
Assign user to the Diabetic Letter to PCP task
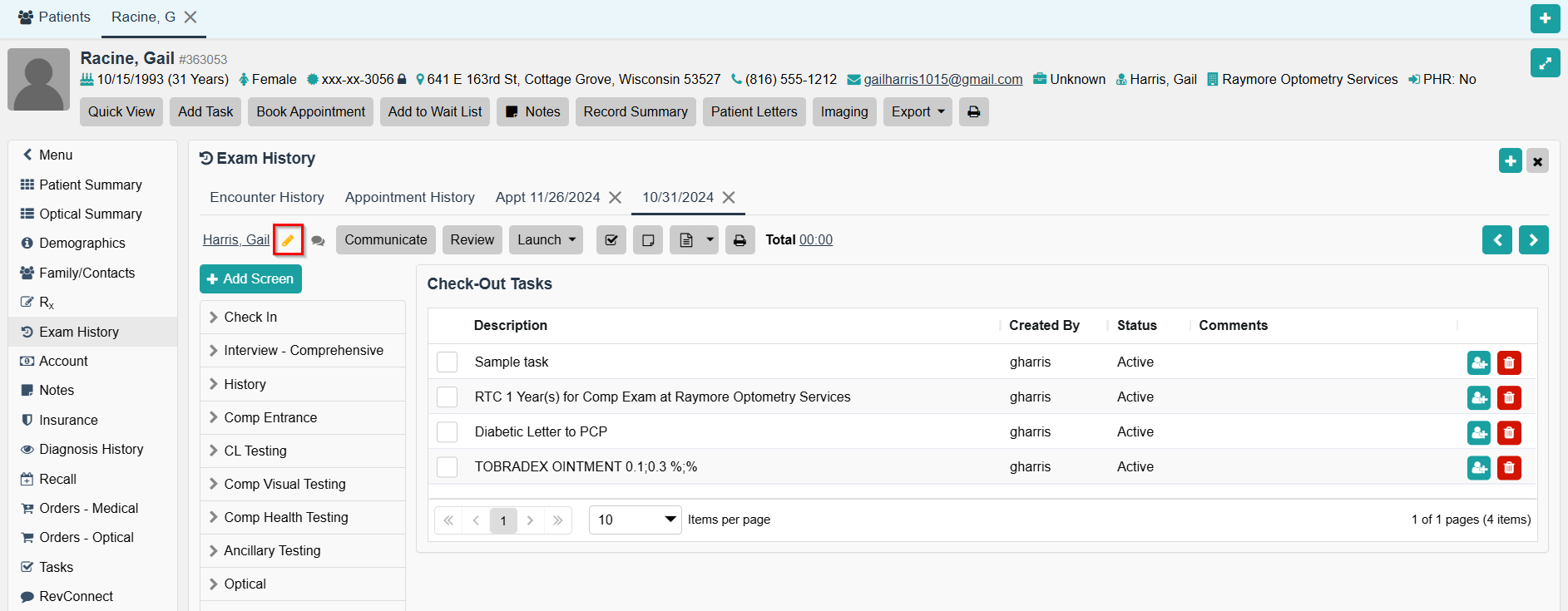tap(1478, 432)
